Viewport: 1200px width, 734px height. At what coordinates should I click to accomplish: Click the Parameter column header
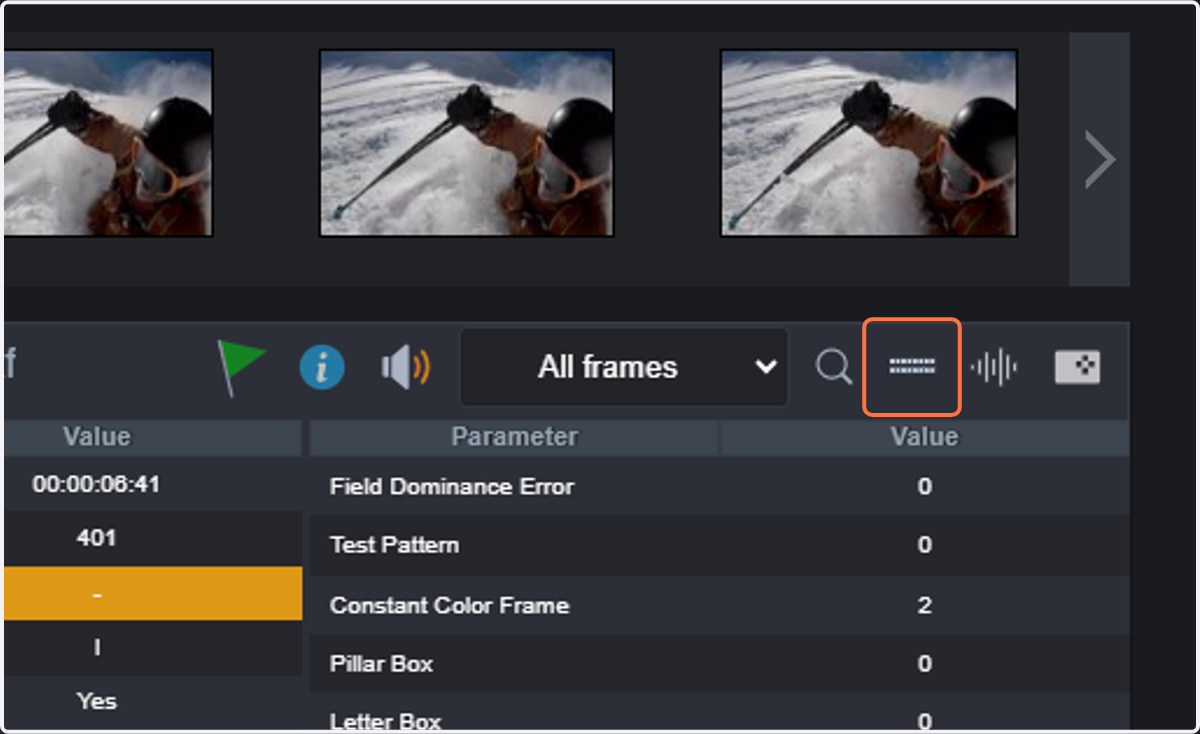(514, 437)
